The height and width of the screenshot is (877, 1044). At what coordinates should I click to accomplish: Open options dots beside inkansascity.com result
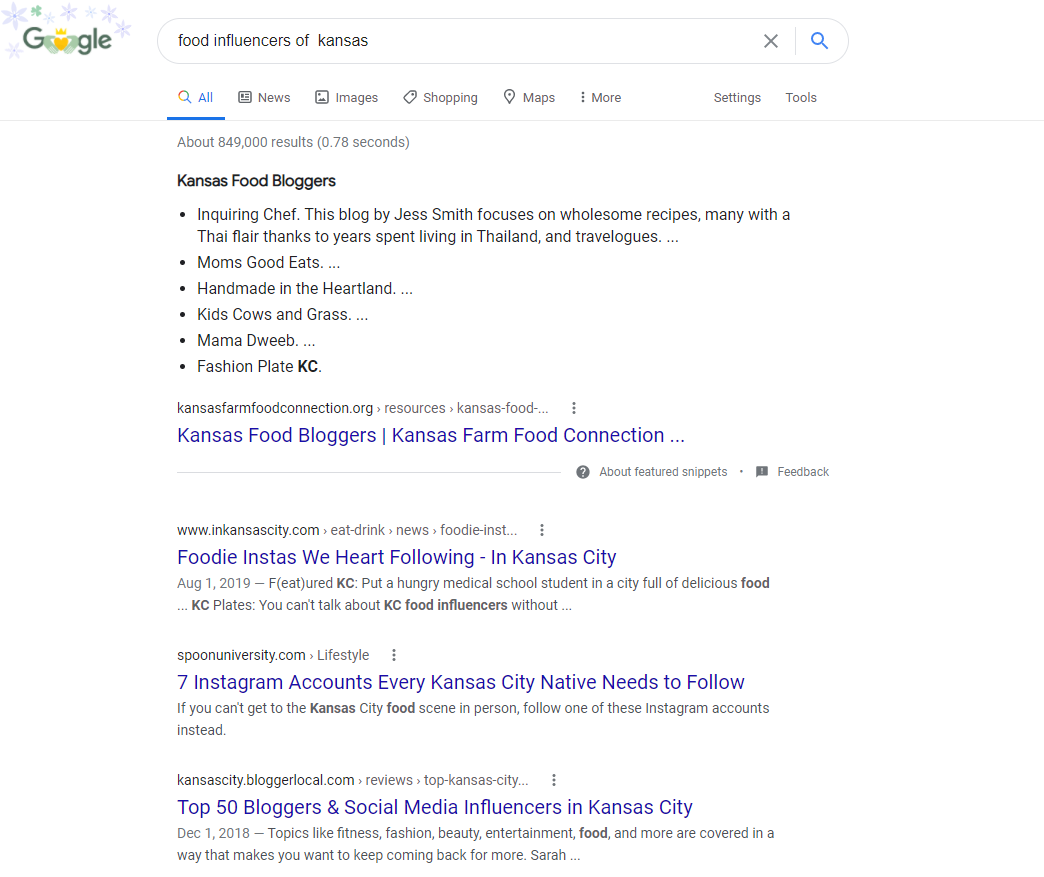click(542, 530)
